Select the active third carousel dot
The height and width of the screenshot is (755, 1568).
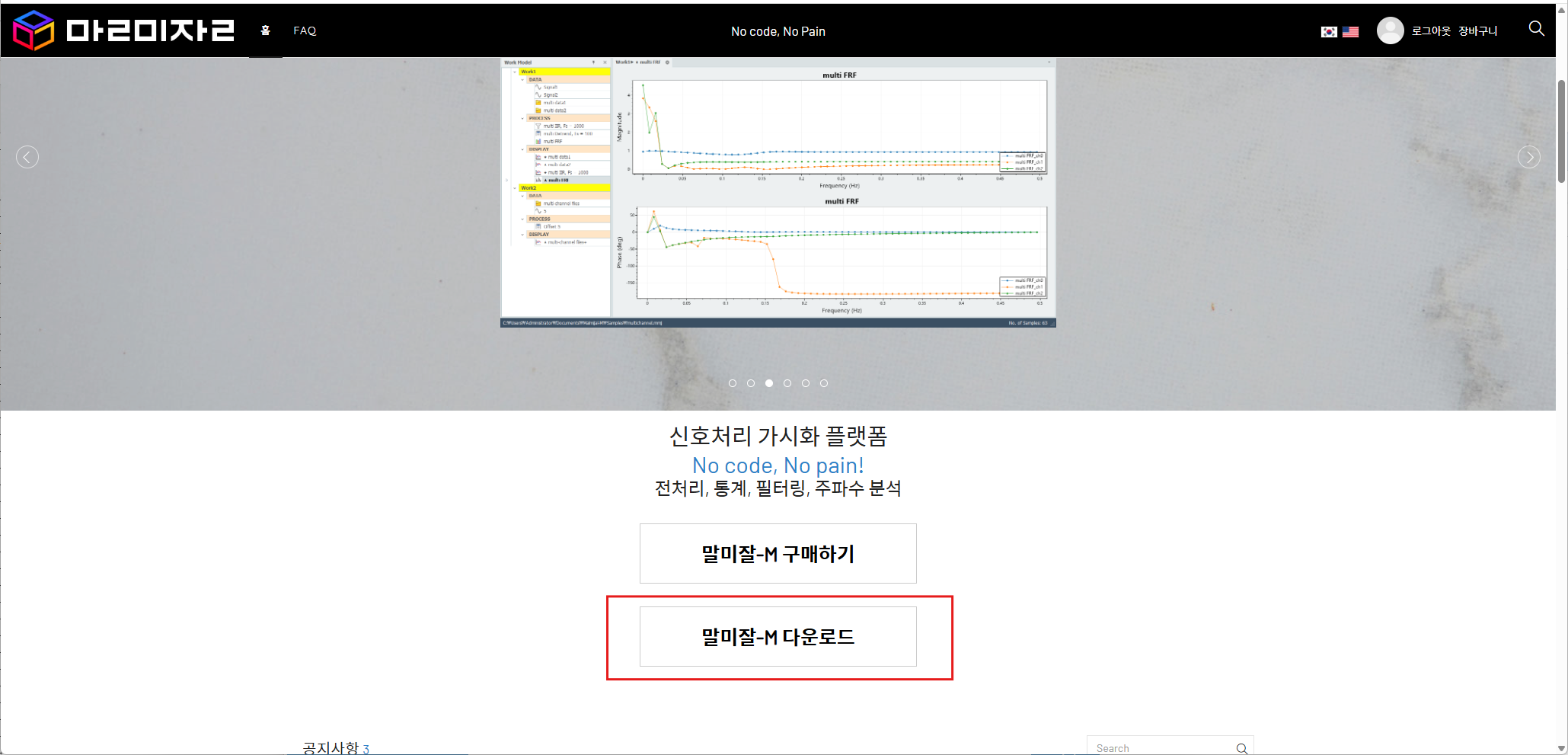(769, 383)
